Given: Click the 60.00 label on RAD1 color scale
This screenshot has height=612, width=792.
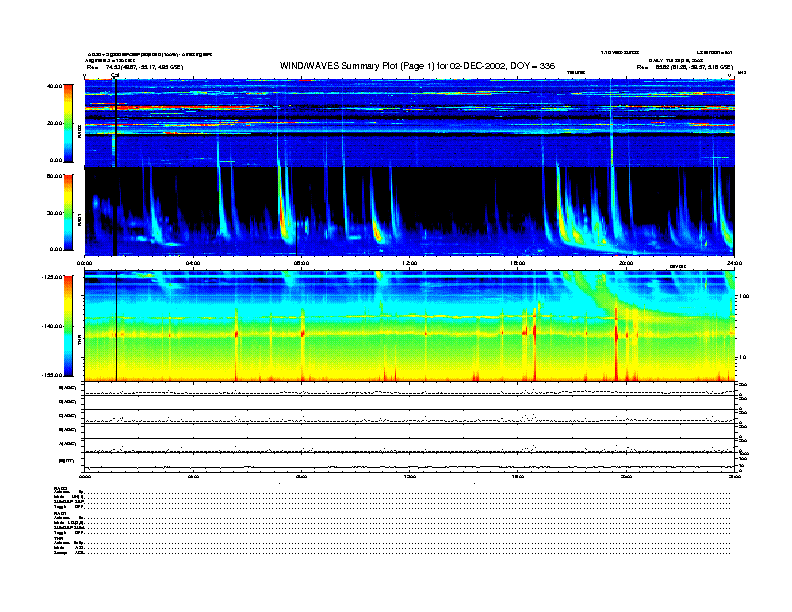Looking at the screenshot, I should 54,176.
